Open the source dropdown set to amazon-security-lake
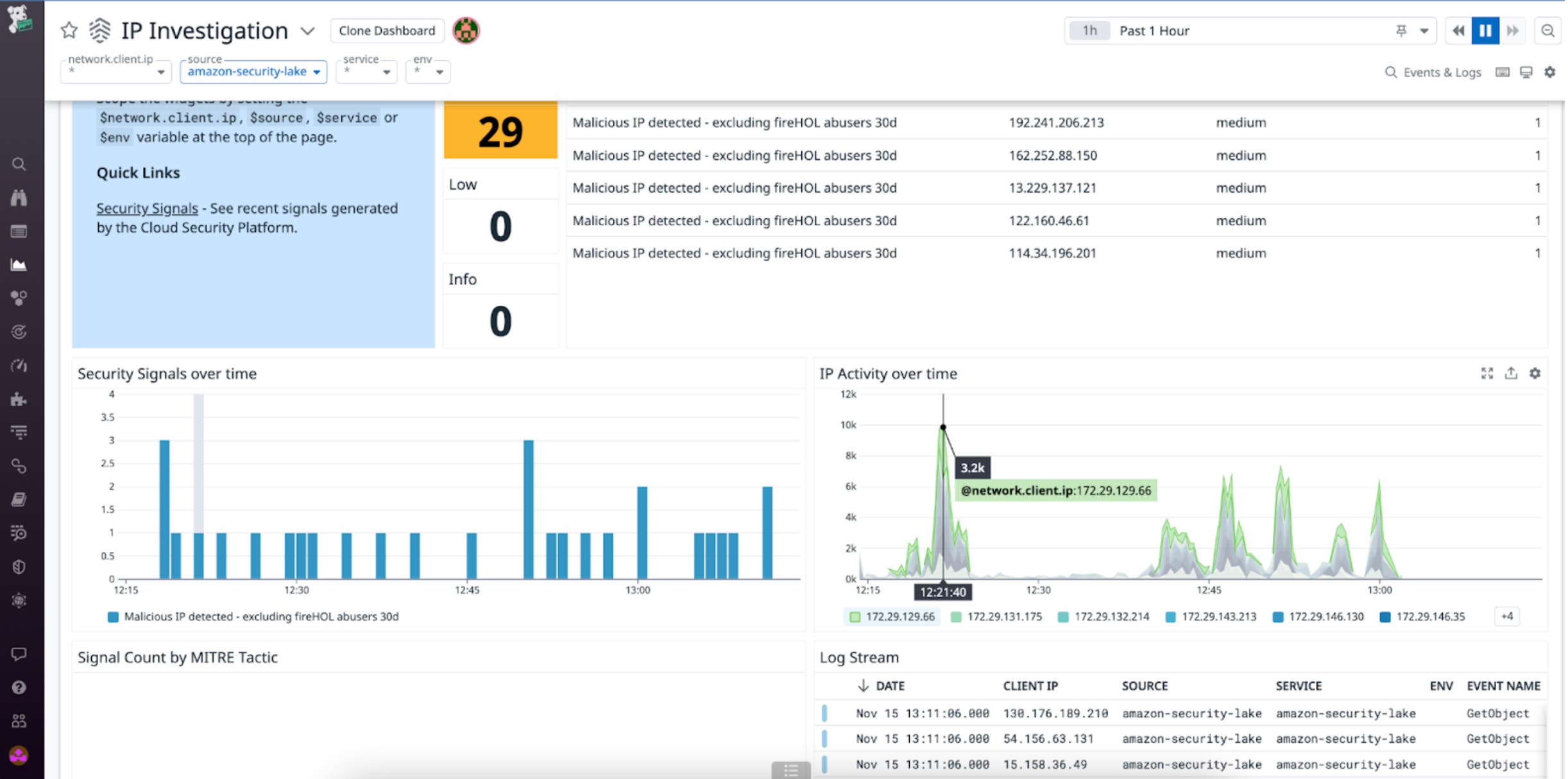 (253, 71)
